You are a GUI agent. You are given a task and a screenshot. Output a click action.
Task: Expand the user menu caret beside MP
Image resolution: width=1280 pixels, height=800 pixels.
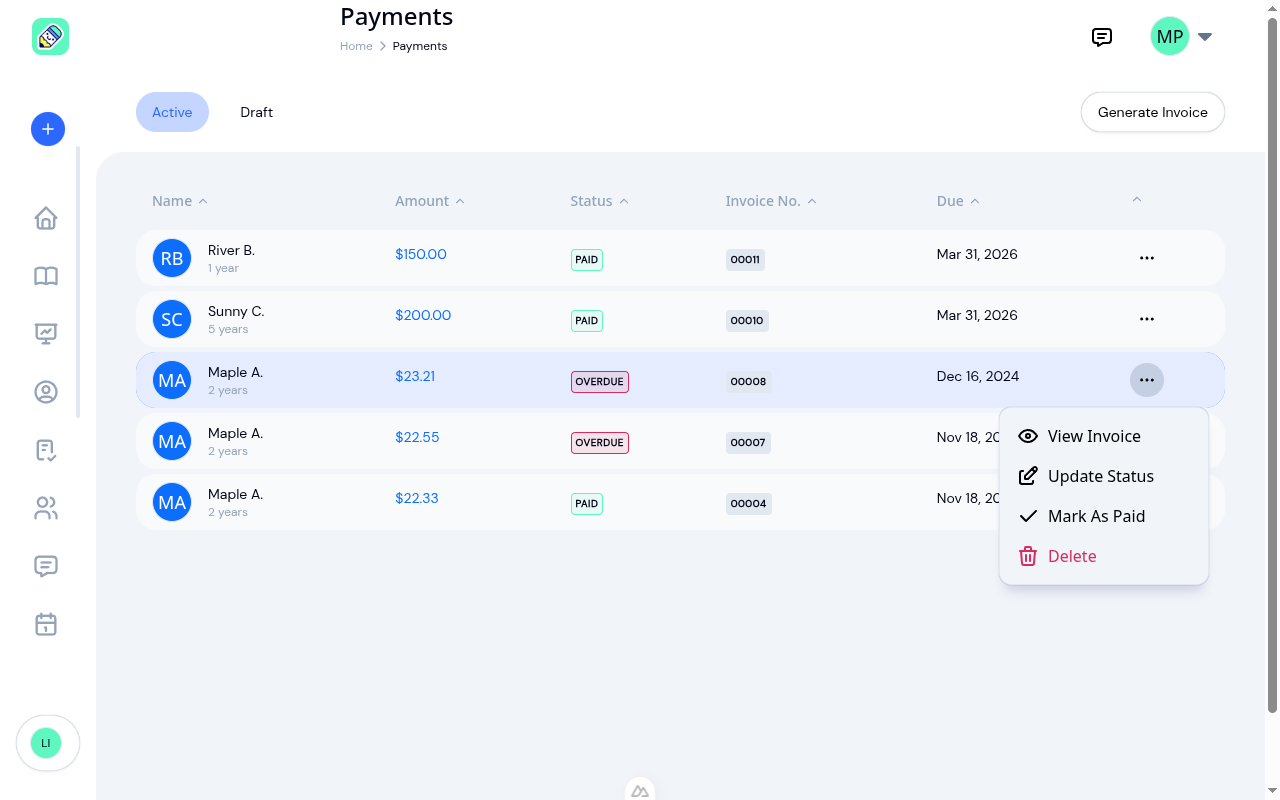click(x=1205, y=37)
